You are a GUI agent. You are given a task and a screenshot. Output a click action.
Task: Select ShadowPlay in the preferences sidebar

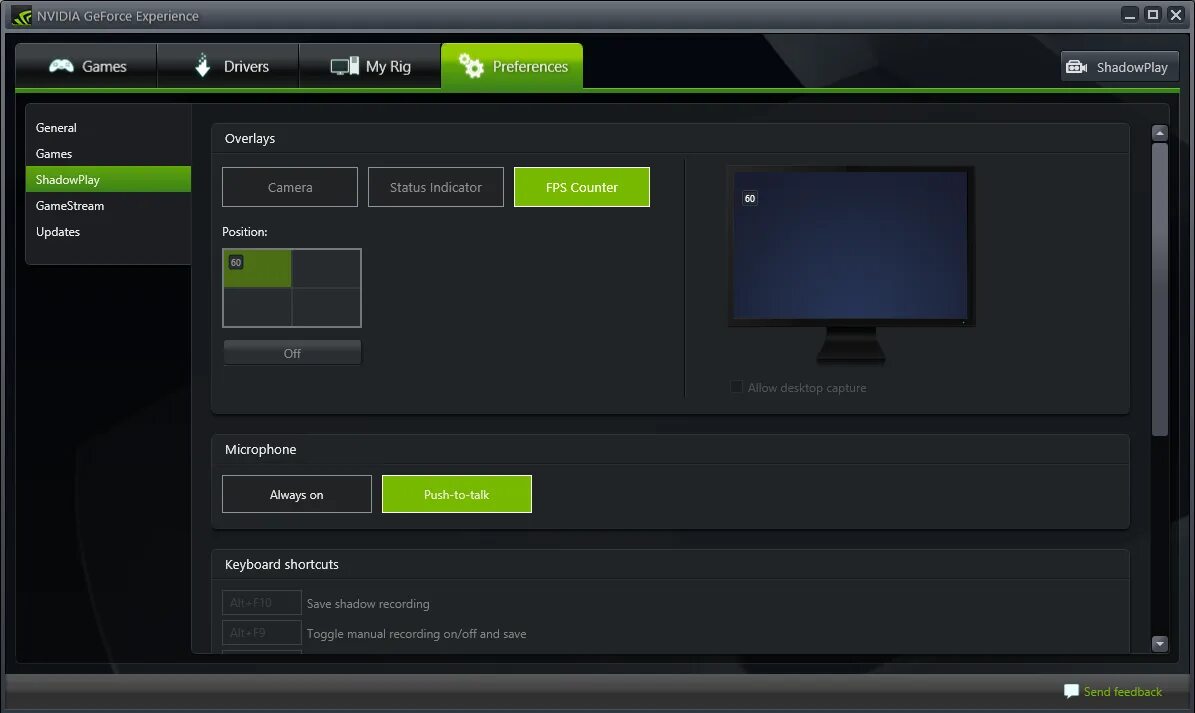(108, 180)
